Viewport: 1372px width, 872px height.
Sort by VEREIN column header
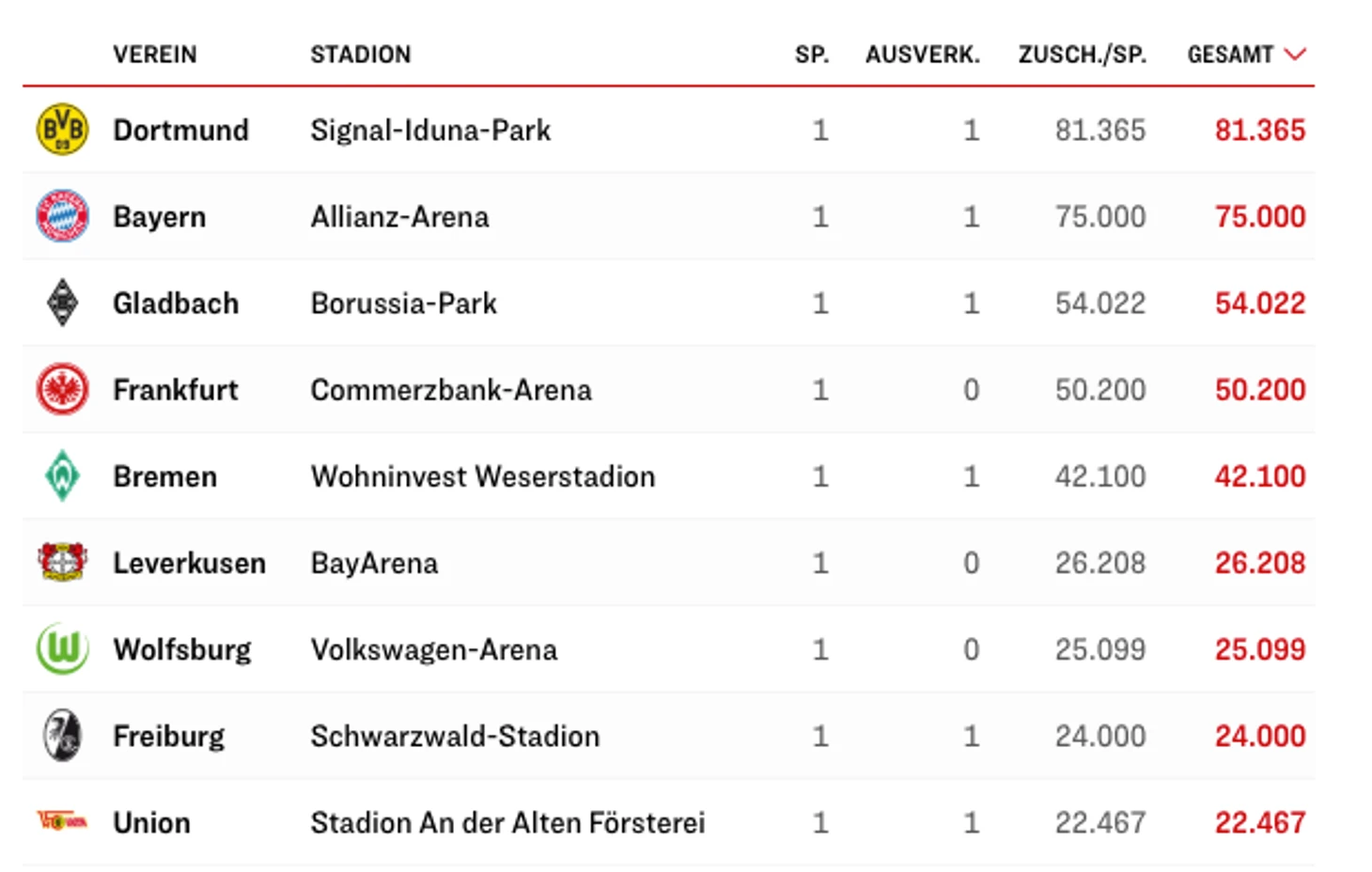155,54
